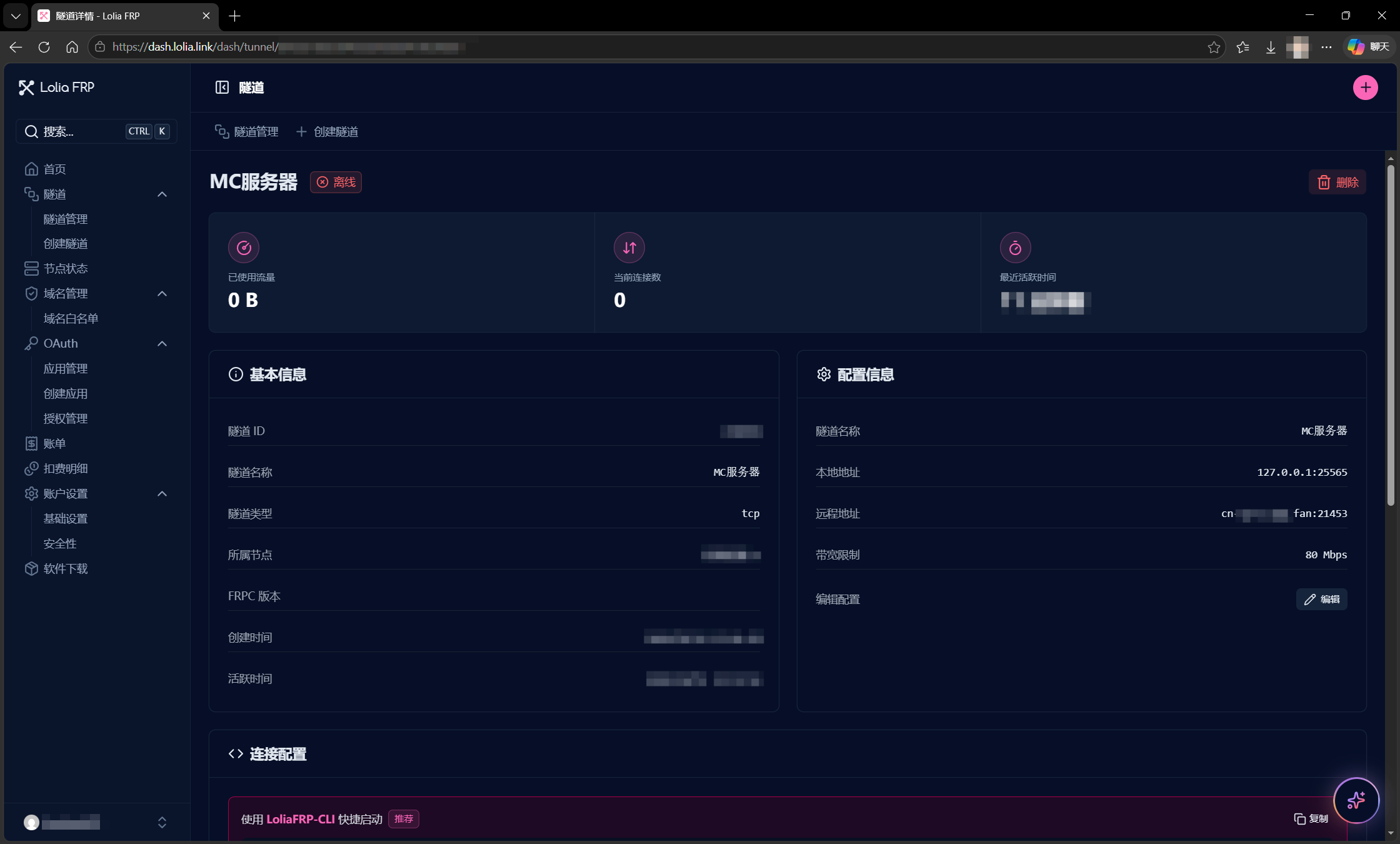
Task: Click the page vertical scrollbar thumb
Action: pos(1391,334)
